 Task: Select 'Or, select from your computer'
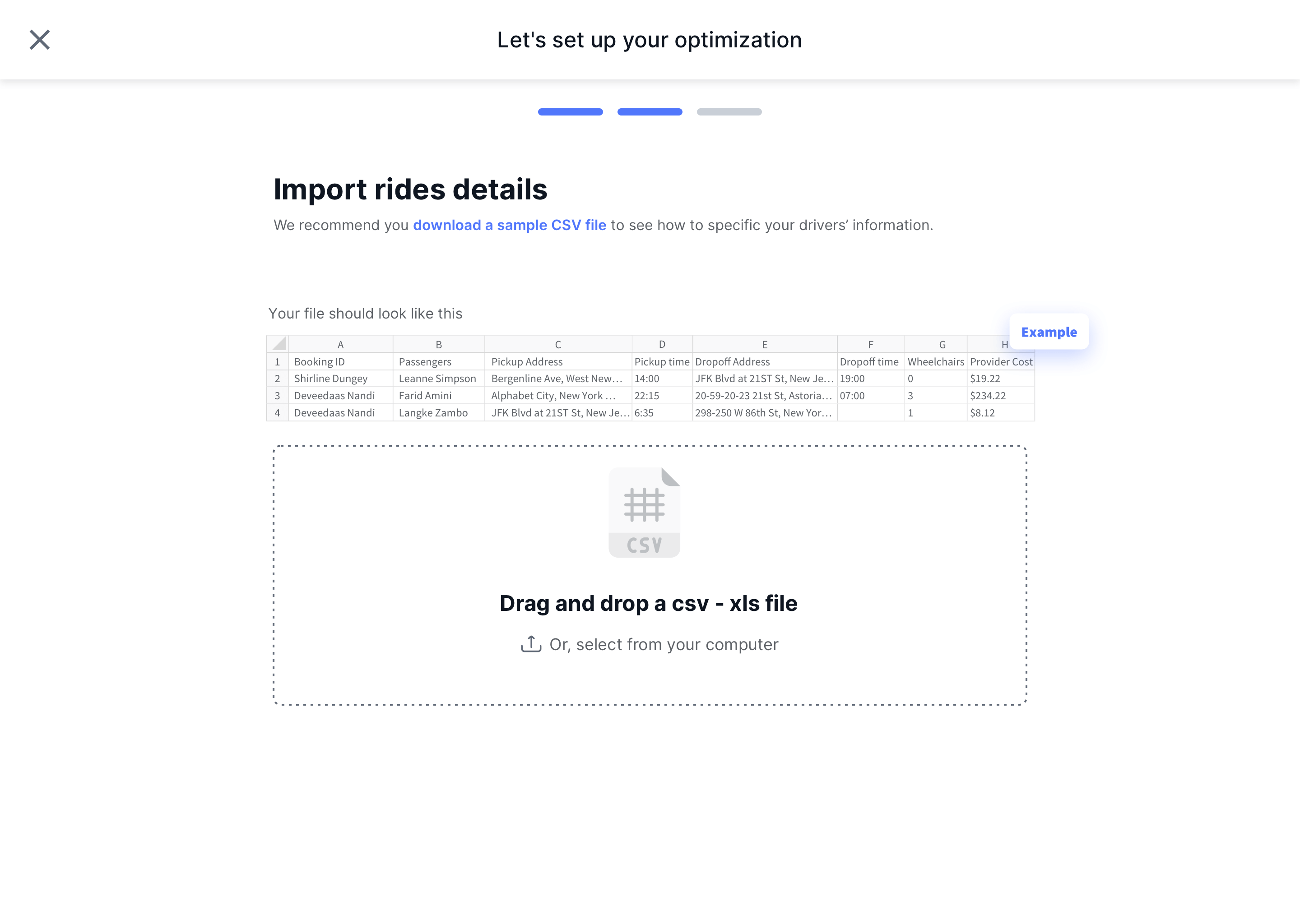pyautogui.click(x=664, y=645)
